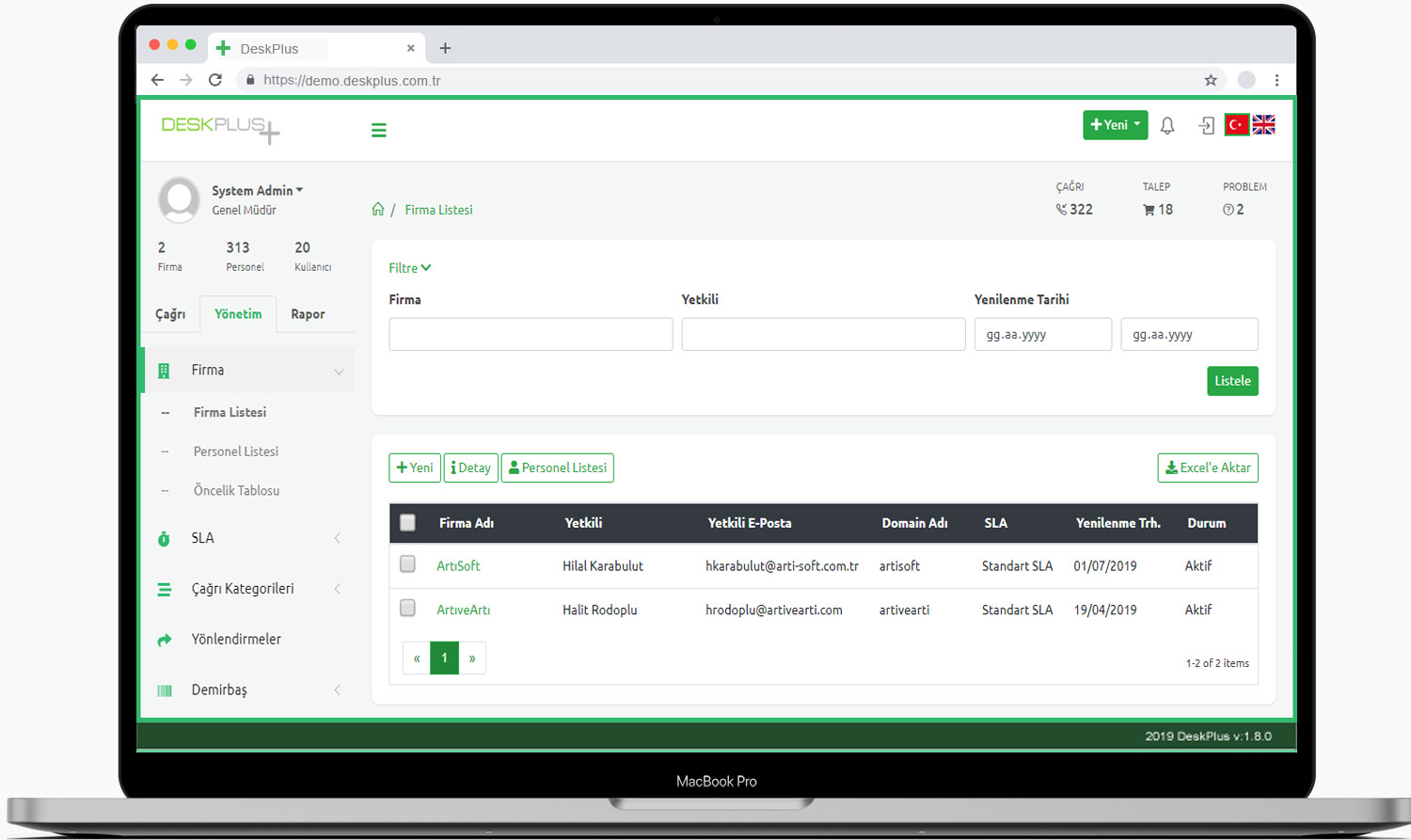
Task: Open the notifications bell
Action: (1167, 125)
